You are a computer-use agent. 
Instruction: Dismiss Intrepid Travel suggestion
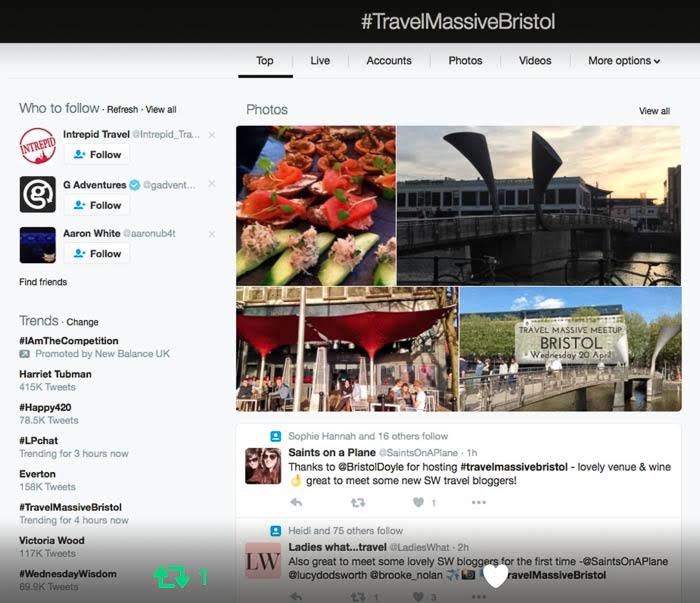tap(212, 135)
